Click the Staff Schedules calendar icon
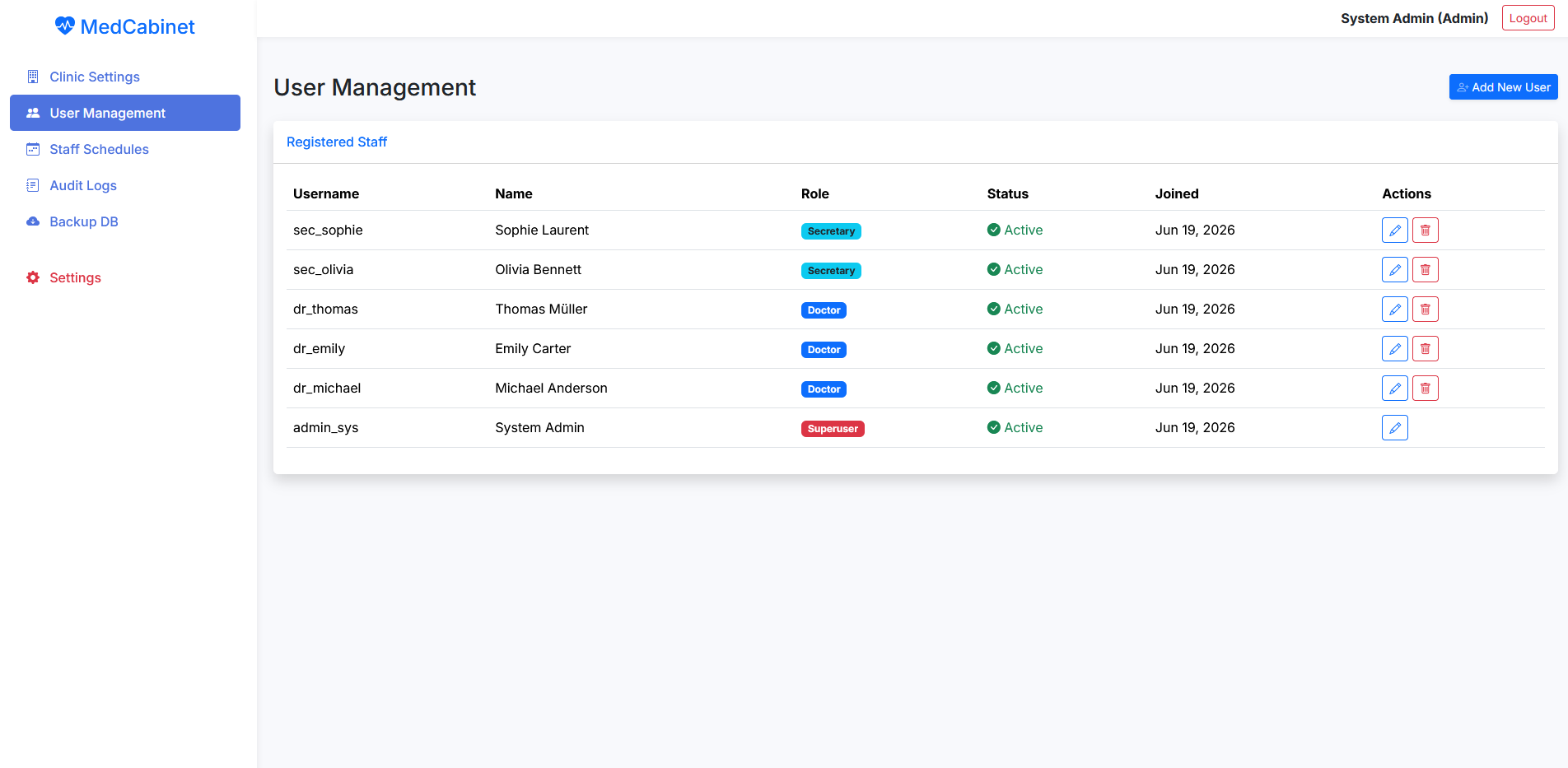1568x768 pixels. click(33, 149)
